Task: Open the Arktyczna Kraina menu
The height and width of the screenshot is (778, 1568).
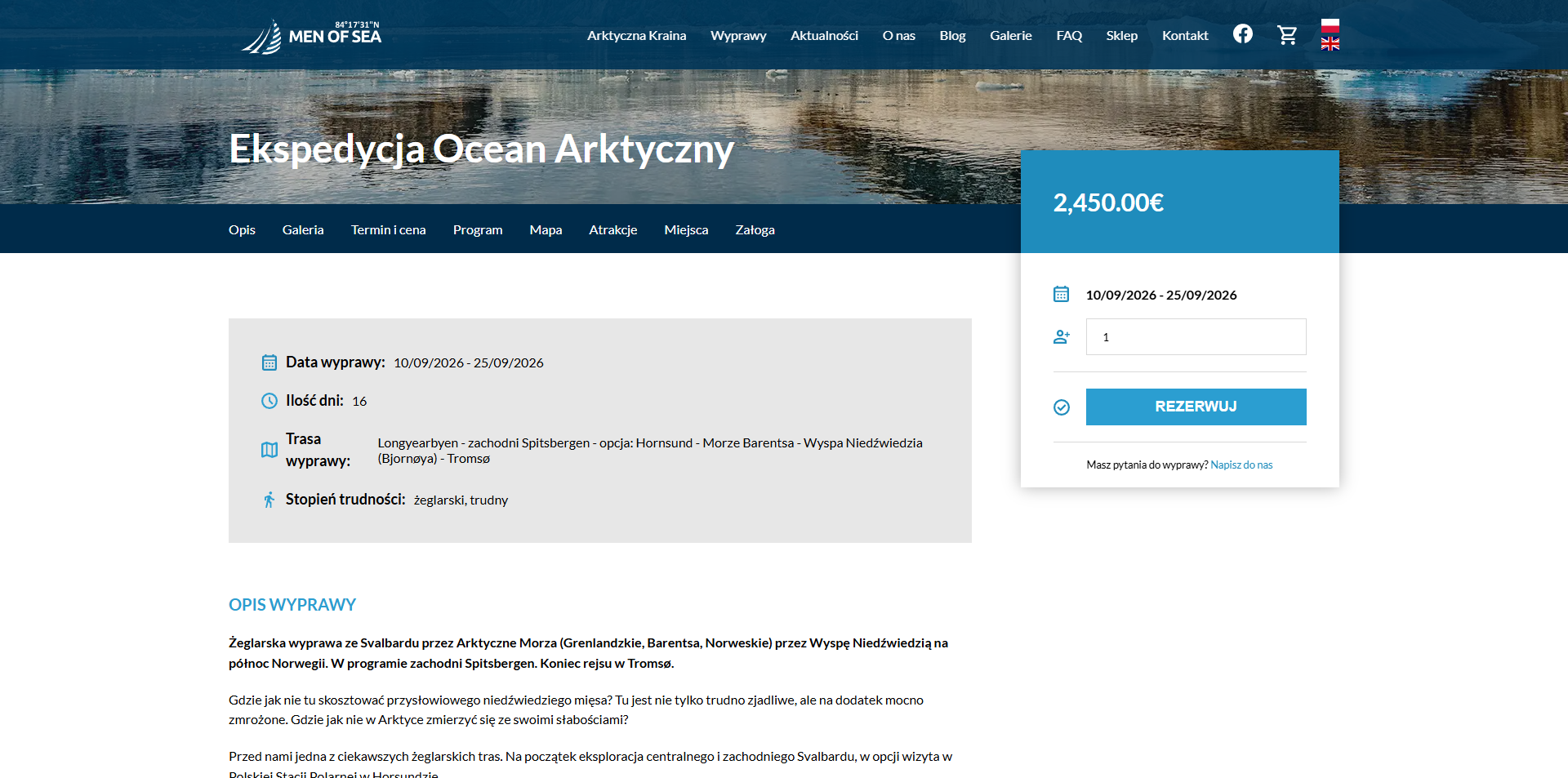Action: click(x=636, y=35)
